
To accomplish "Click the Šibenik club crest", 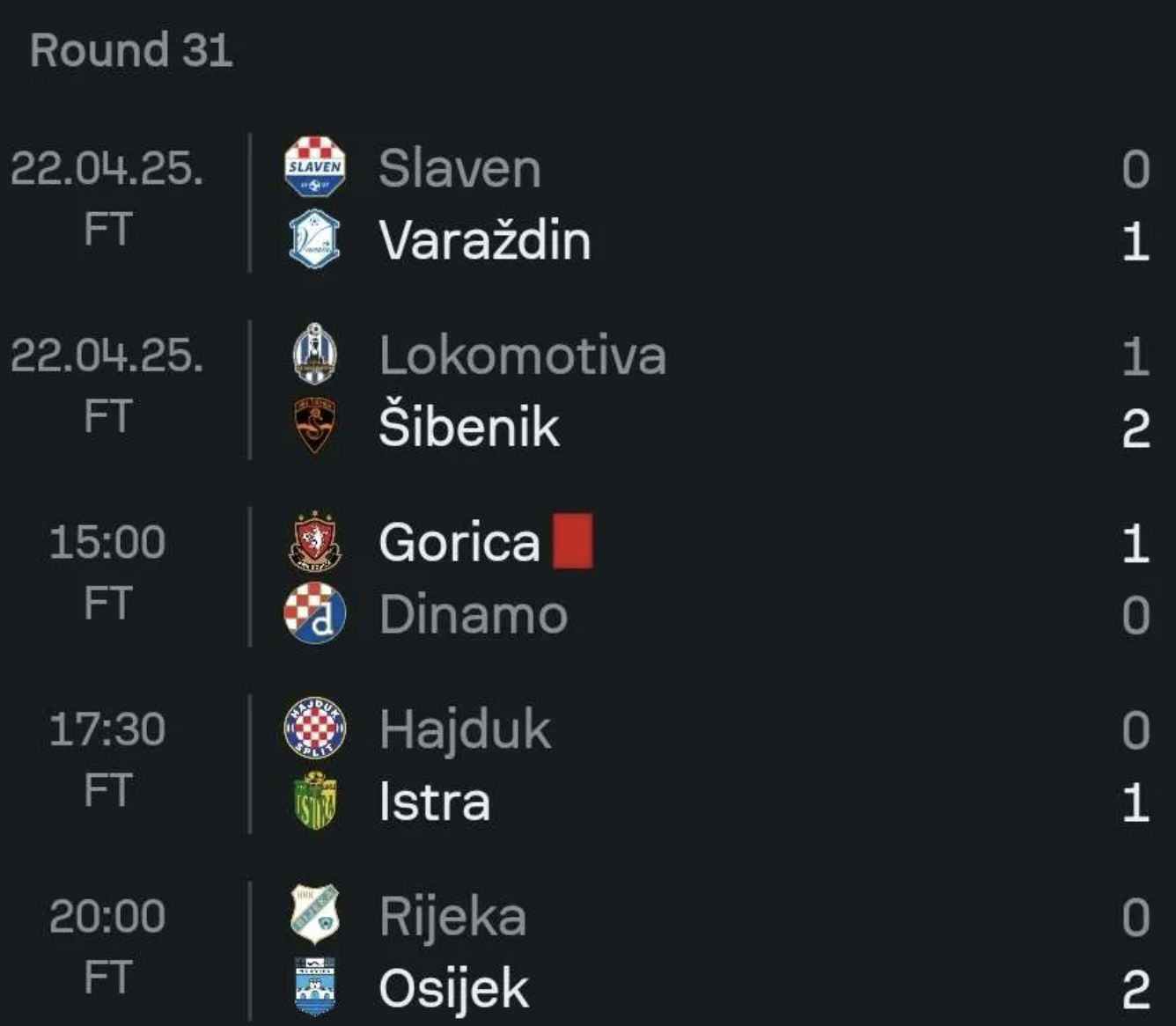I will (x=314, y=426).
